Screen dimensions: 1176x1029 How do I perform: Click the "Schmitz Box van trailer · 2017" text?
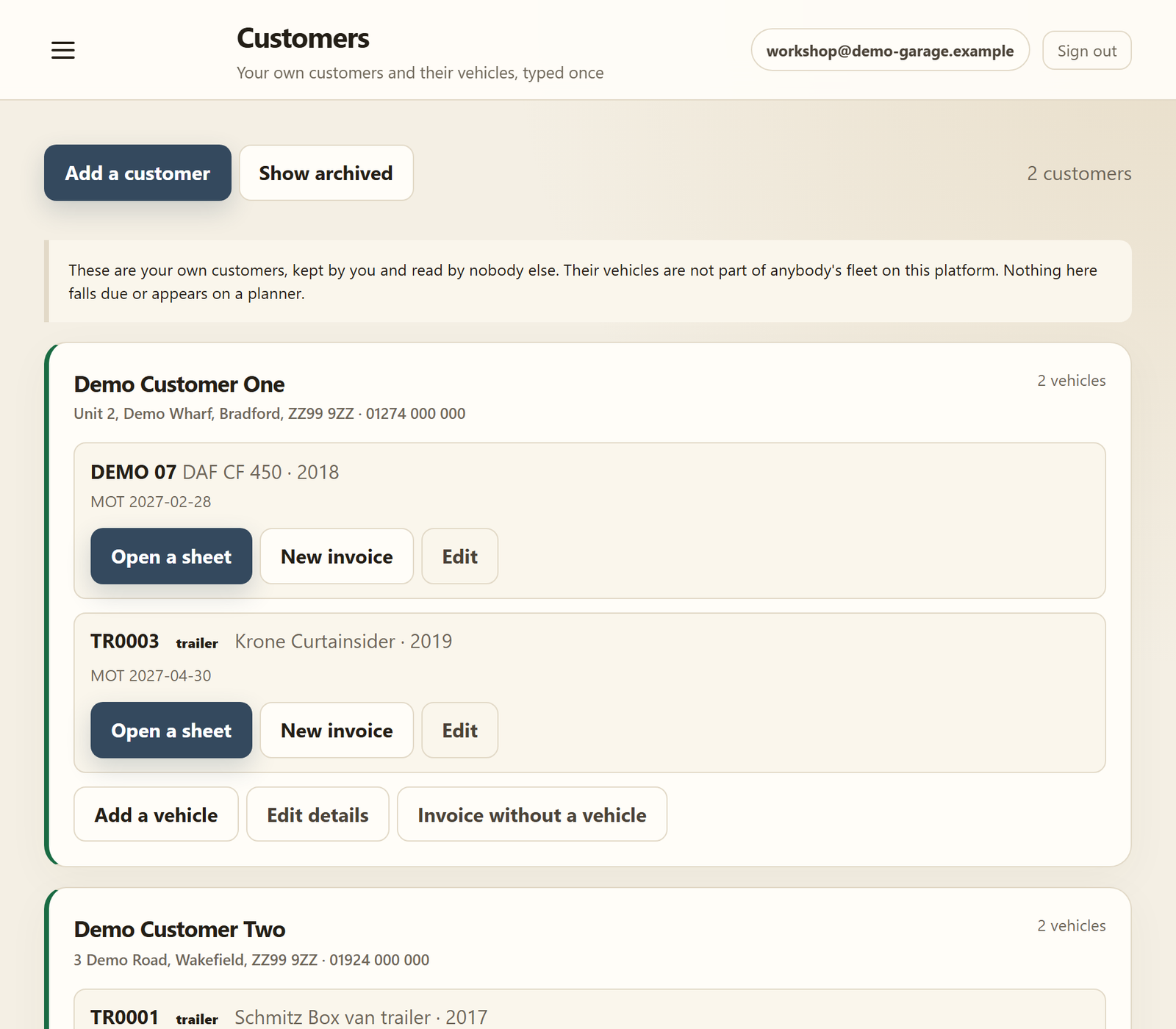click(x=361, y=1017)
